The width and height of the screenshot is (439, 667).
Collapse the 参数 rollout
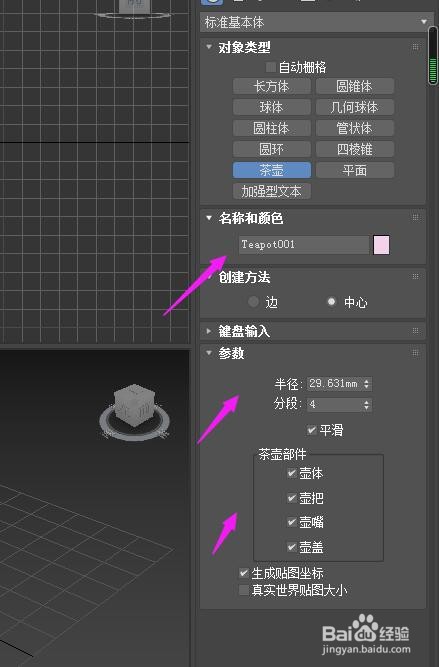[209, 353]
